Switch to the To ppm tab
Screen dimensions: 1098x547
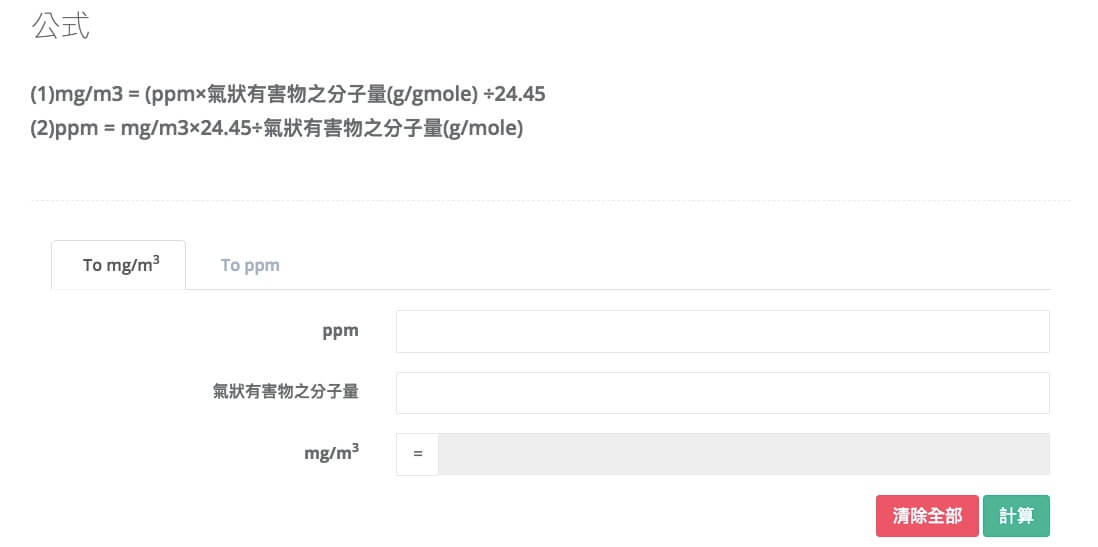tap(250, 265)
